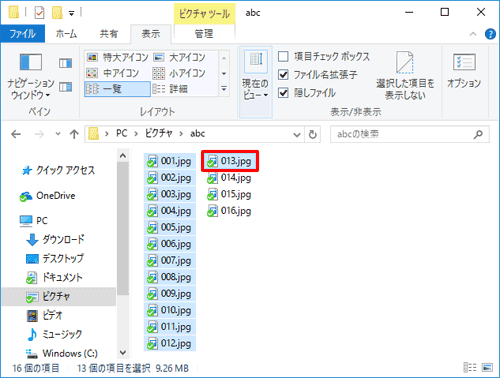
Task: Uncheck ファイル名拡張子 checkbox
Action: tap(283, 75)
